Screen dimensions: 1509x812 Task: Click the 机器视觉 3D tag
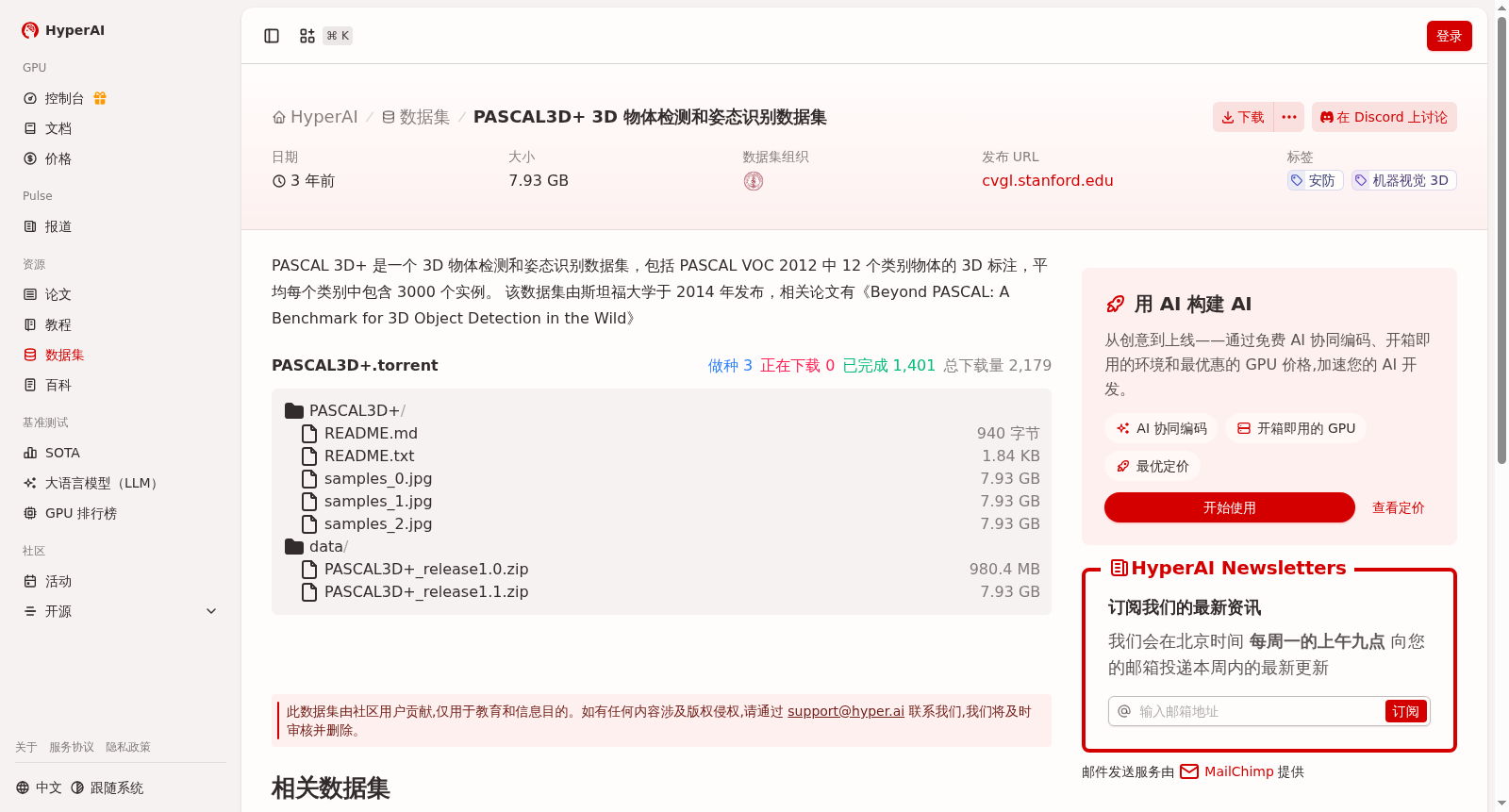(x=1403, y=180)
